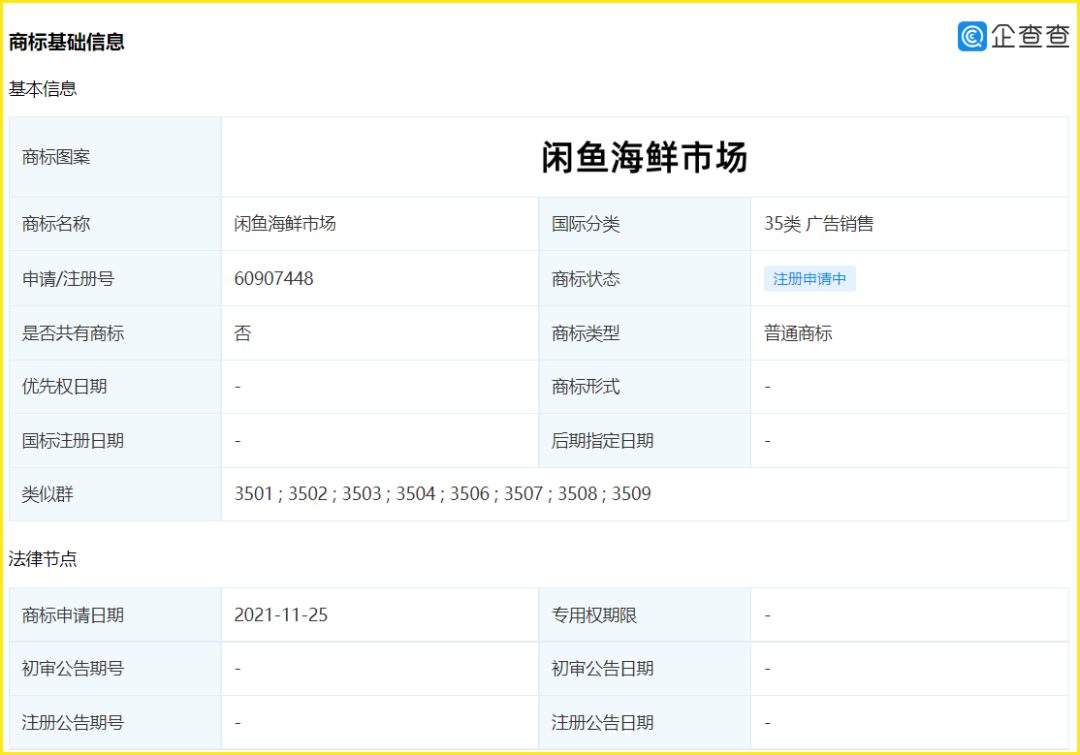1080x755 pixels.
Task: Click the 后期指定日期 field label
Action: [x=602, y=441]
